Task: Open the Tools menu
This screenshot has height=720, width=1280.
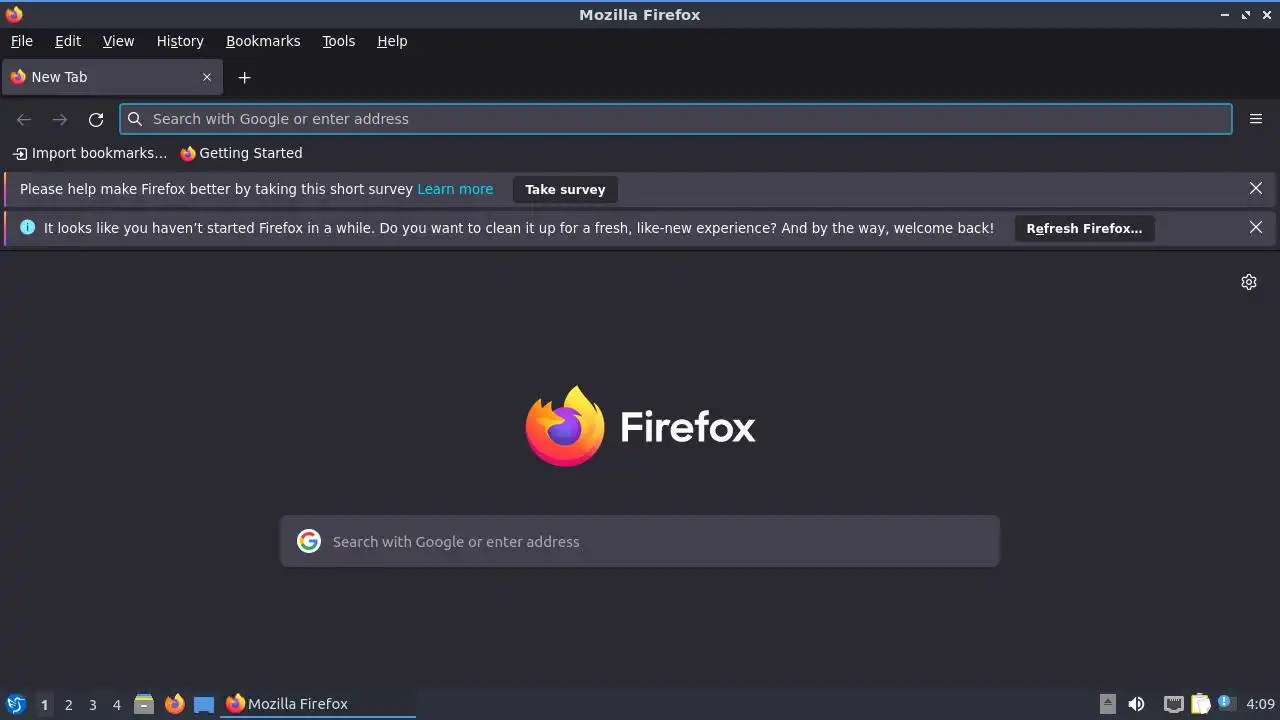Action: pyautogui.click(x=339, y=41)
